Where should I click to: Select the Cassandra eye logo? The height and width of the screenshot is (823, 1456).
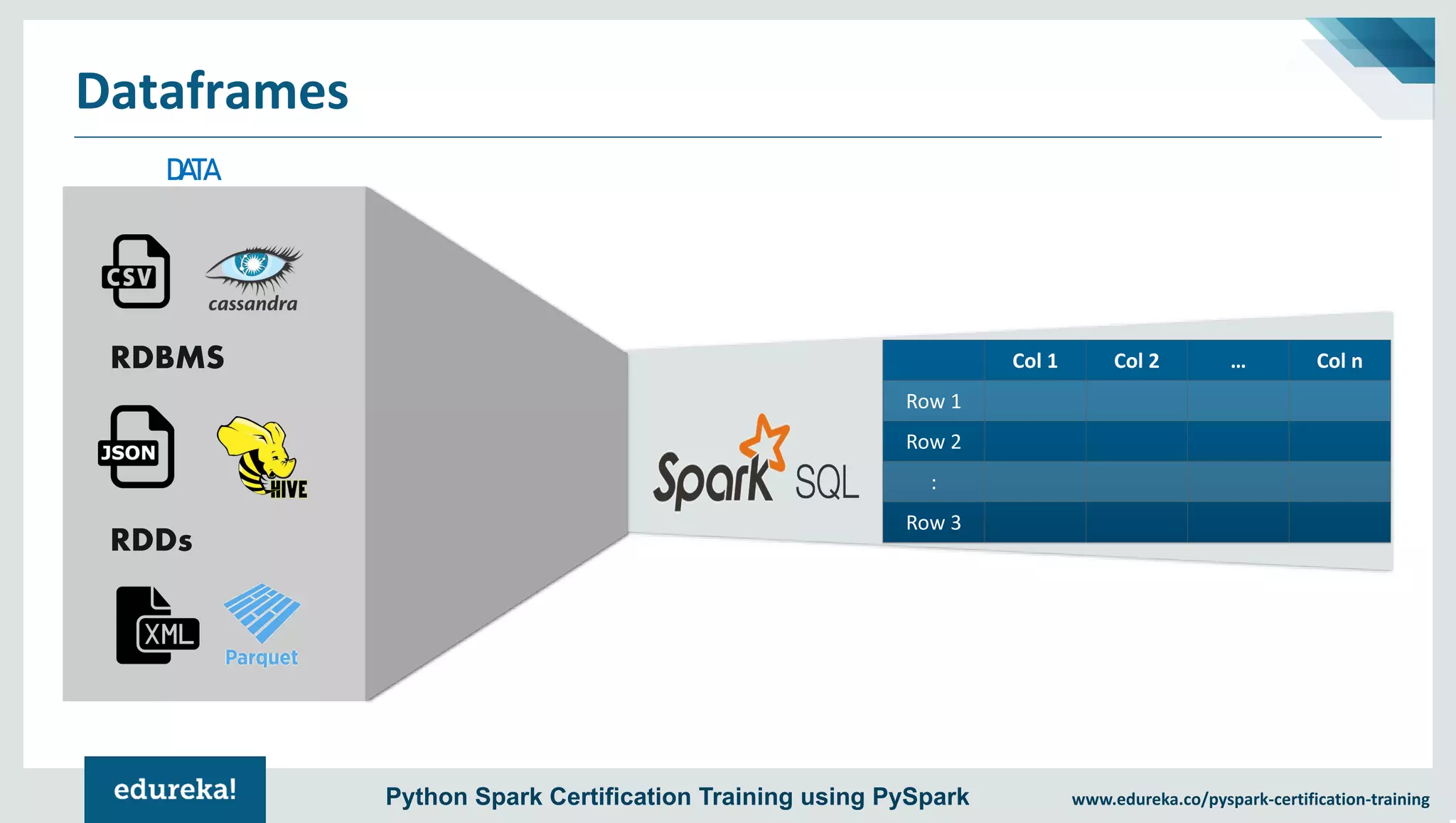[254, 278]
